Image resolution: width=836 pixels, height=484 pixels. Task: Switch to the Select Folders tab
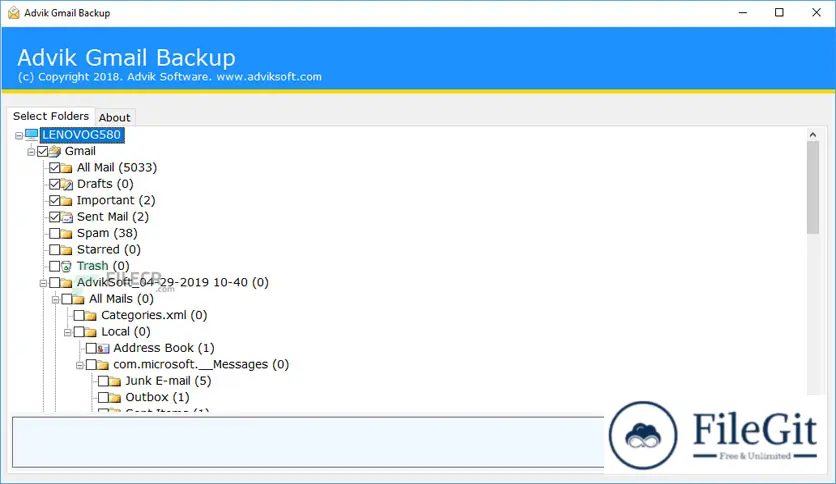point(51,116)
